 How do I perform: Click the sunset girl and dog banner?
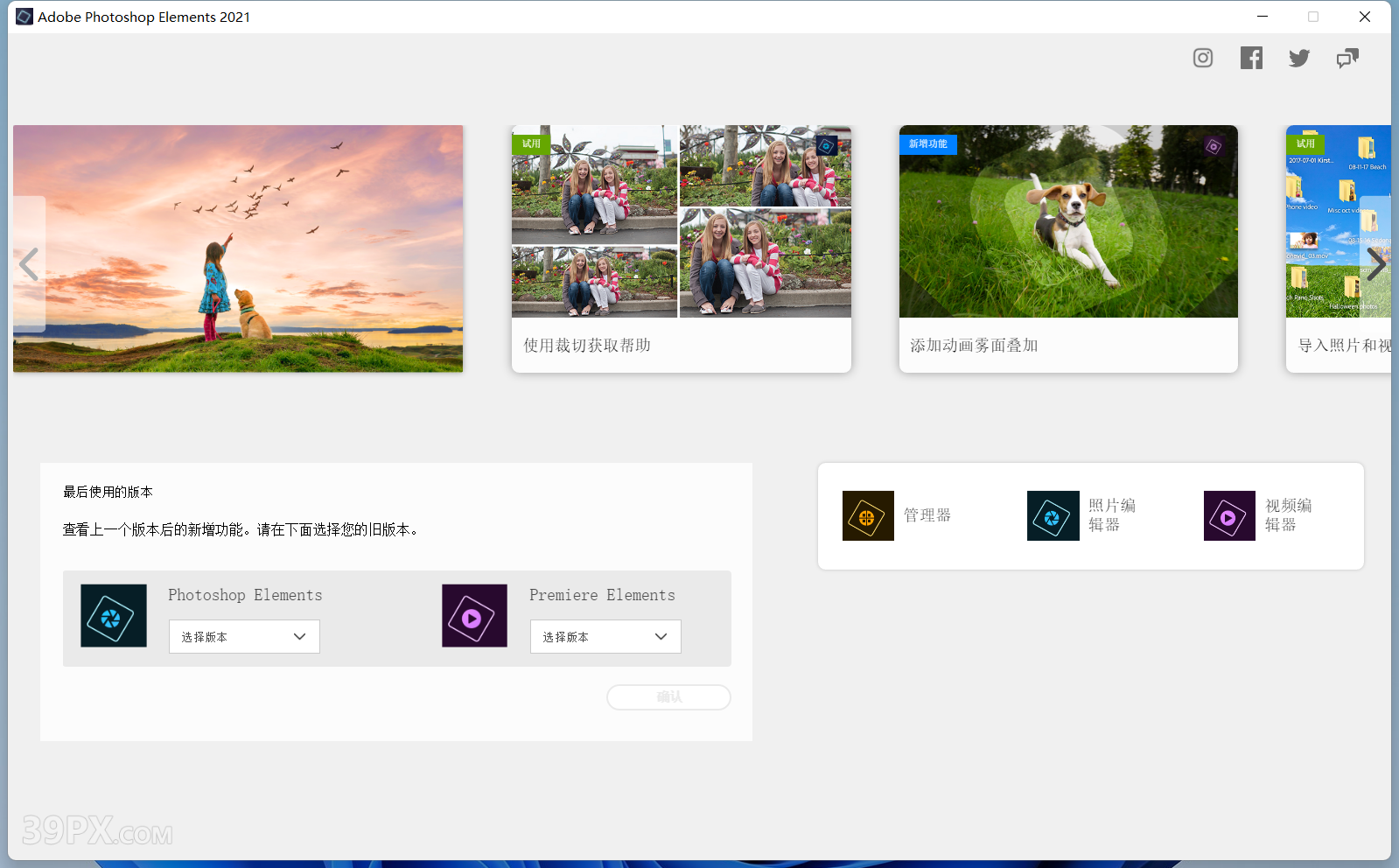(x=238, y=248)
